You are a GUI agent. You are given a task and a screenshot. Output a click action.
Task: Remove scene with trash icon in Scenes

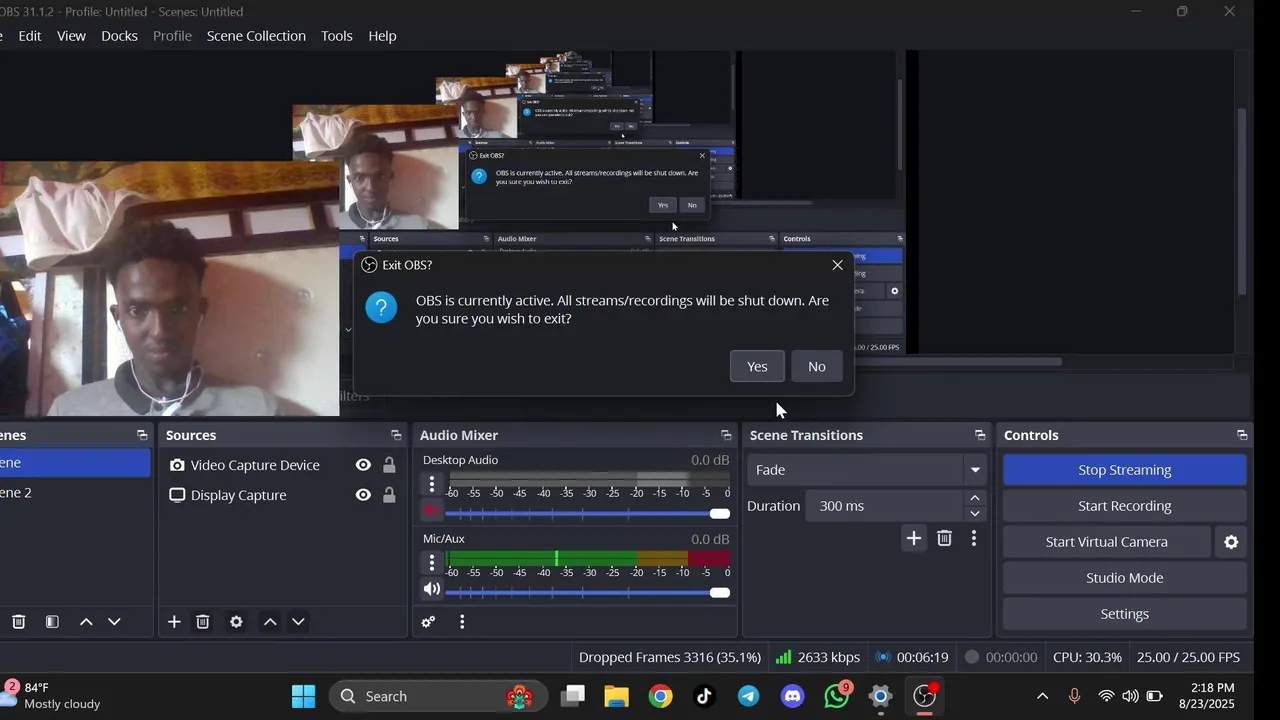[18, 622]
